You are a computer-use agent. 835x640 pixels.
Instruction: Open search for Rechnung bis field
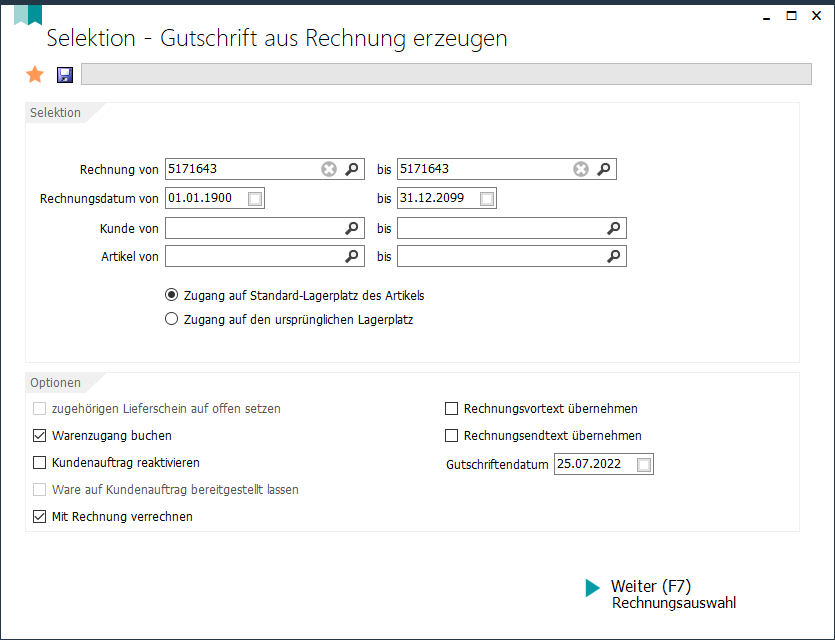(604, 169)
